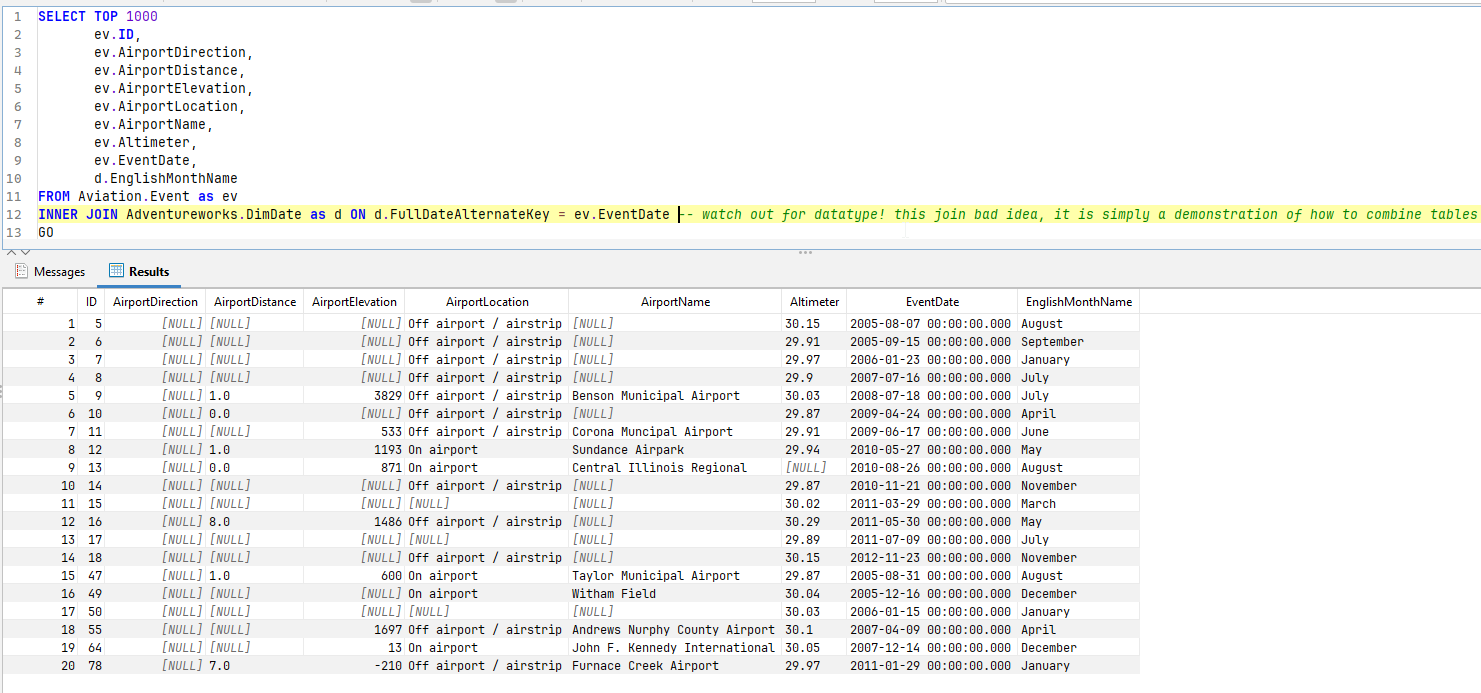Select the Benson Municipal Airport cell
Image resolution: width=1481 pixels, height=693 pixels.
click(x=656, y=396)
